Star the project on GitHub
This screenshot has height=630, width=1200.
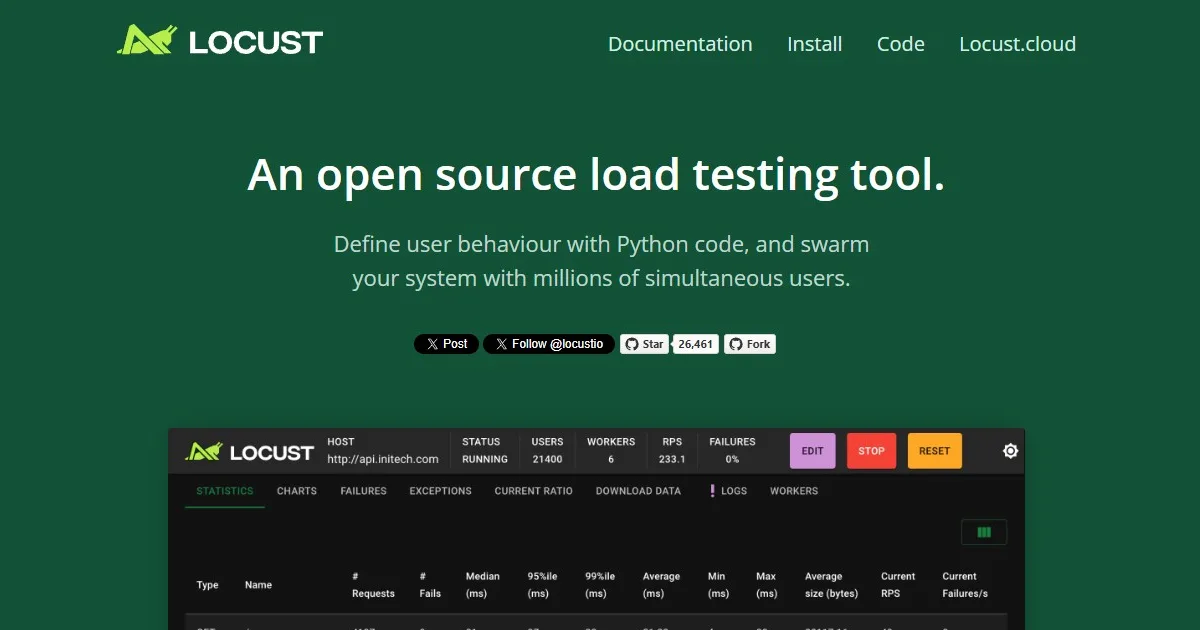[644, 344]
